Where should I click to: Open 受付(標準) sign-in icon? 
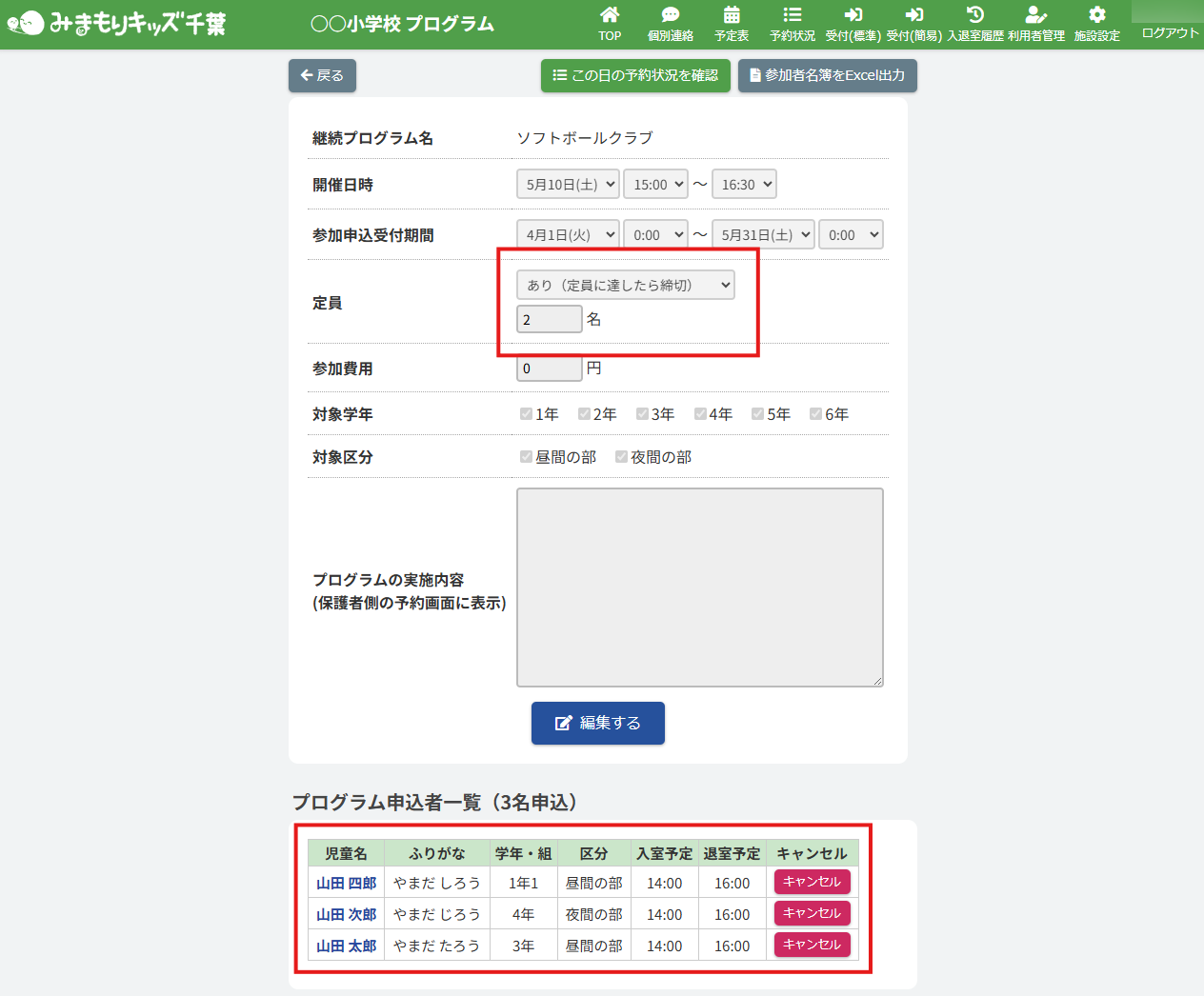click(853, 15)
